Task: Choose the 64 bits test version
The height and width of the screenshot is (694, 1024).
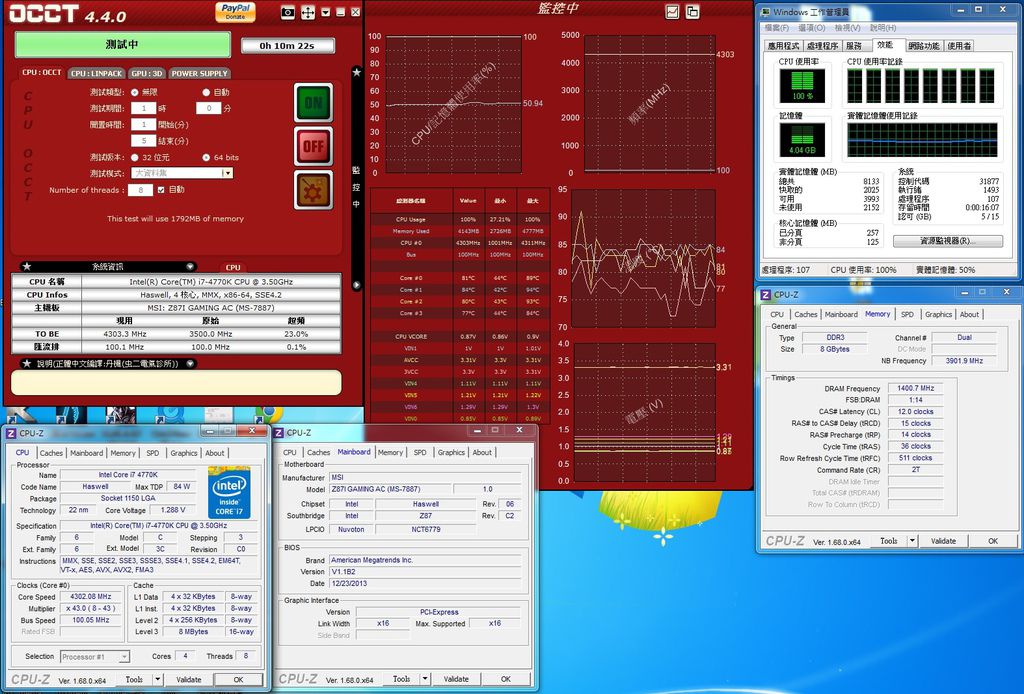Action: 206,157
